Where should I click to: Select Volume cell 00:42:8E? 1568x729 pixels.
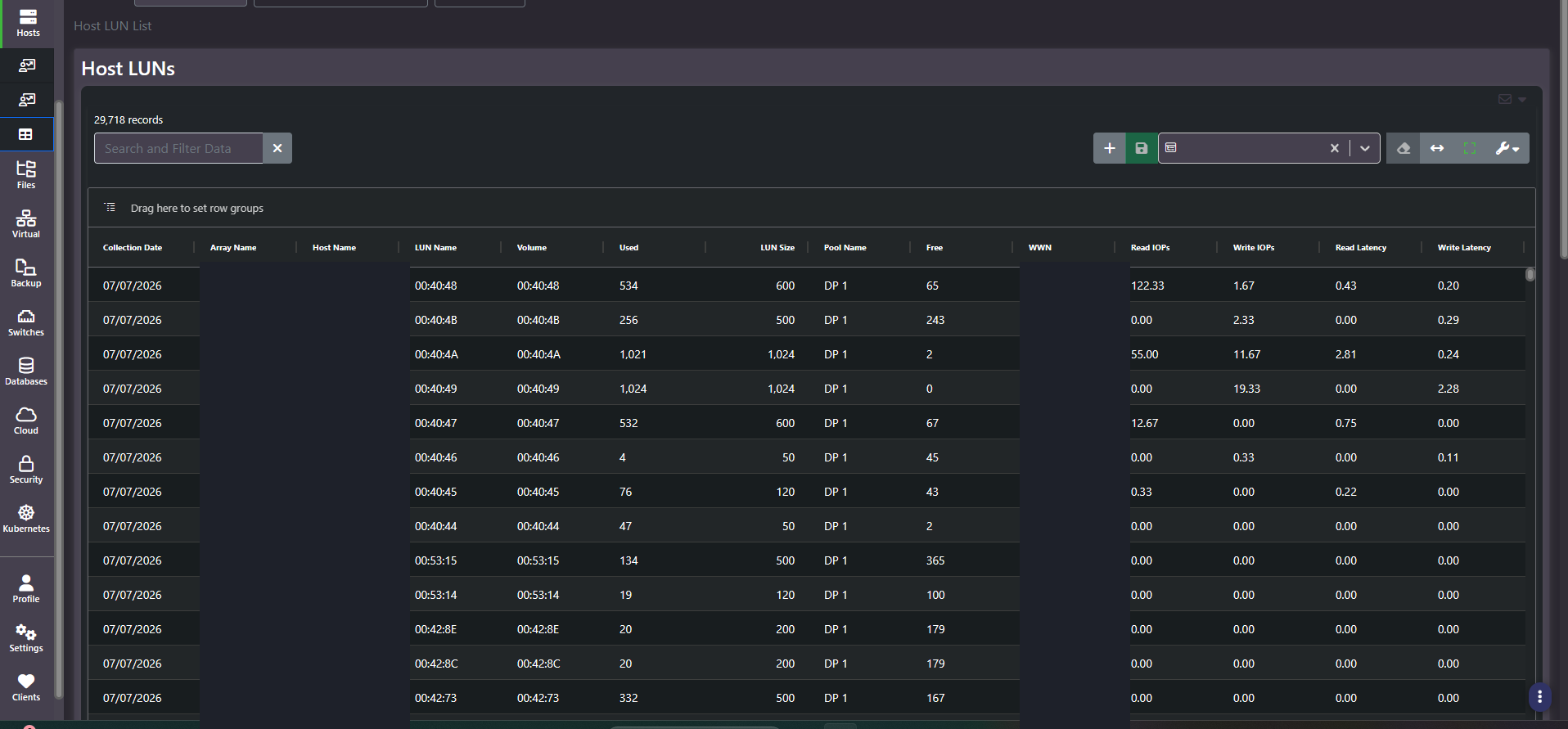tap(538, 629)
